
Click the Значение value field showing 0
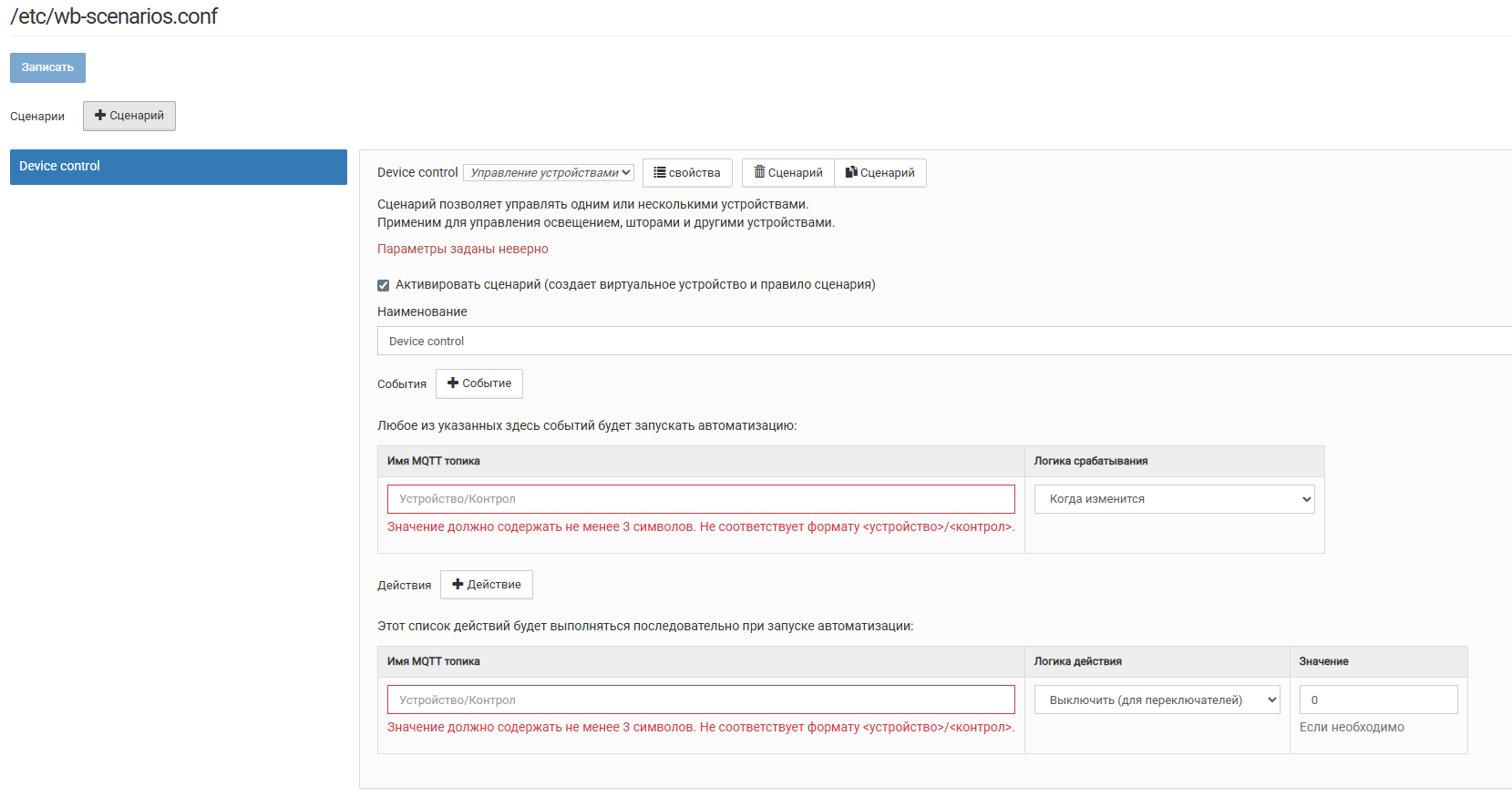(1379, 700)
